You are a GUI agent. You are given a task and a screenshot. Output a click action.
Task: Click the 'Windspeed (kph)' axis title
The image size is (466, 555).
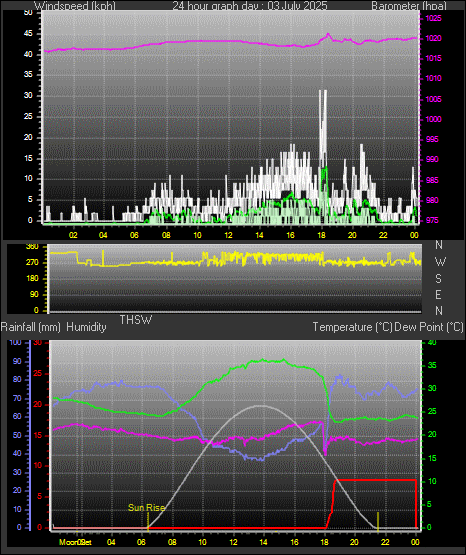point(74,6)
